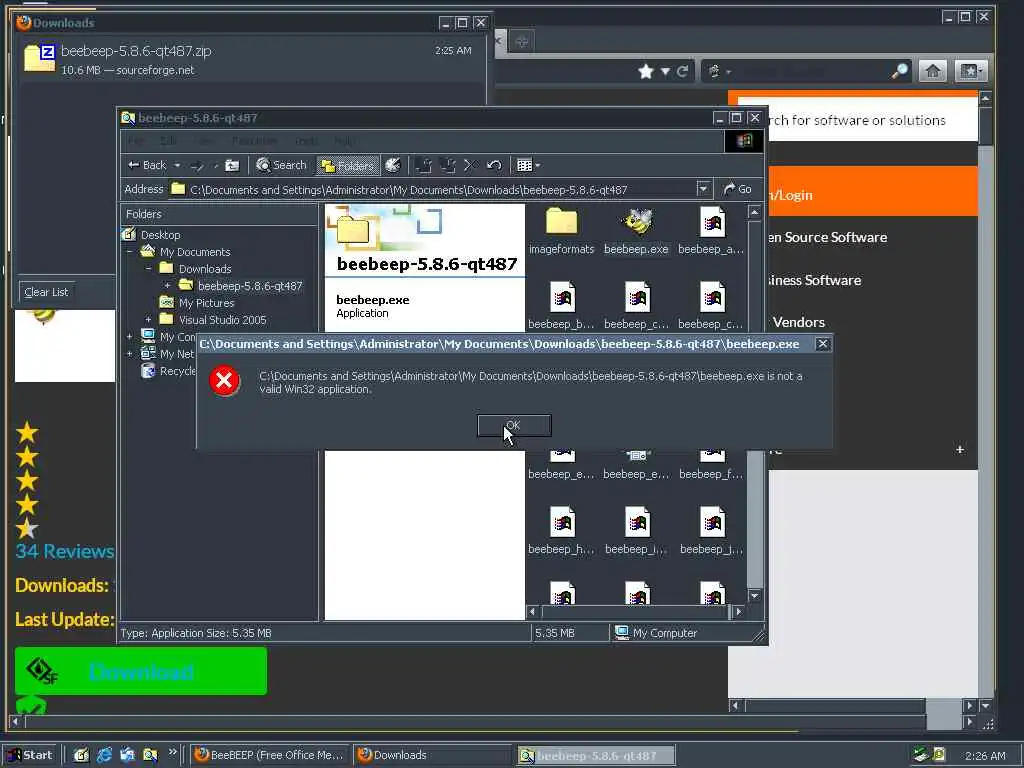This screenshot has width=1024, height=768.
Task: Click the Start button on taskbar
Action: click(x=30, y=756)
